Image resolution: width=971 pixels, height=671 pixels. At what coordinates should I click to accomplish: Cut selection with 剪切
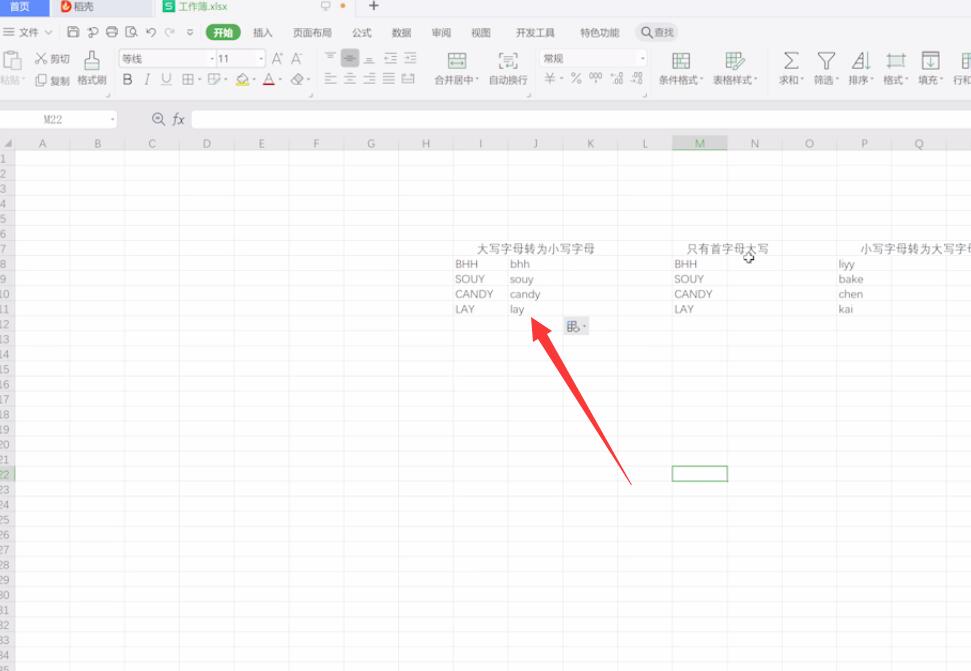click(52, 59)
